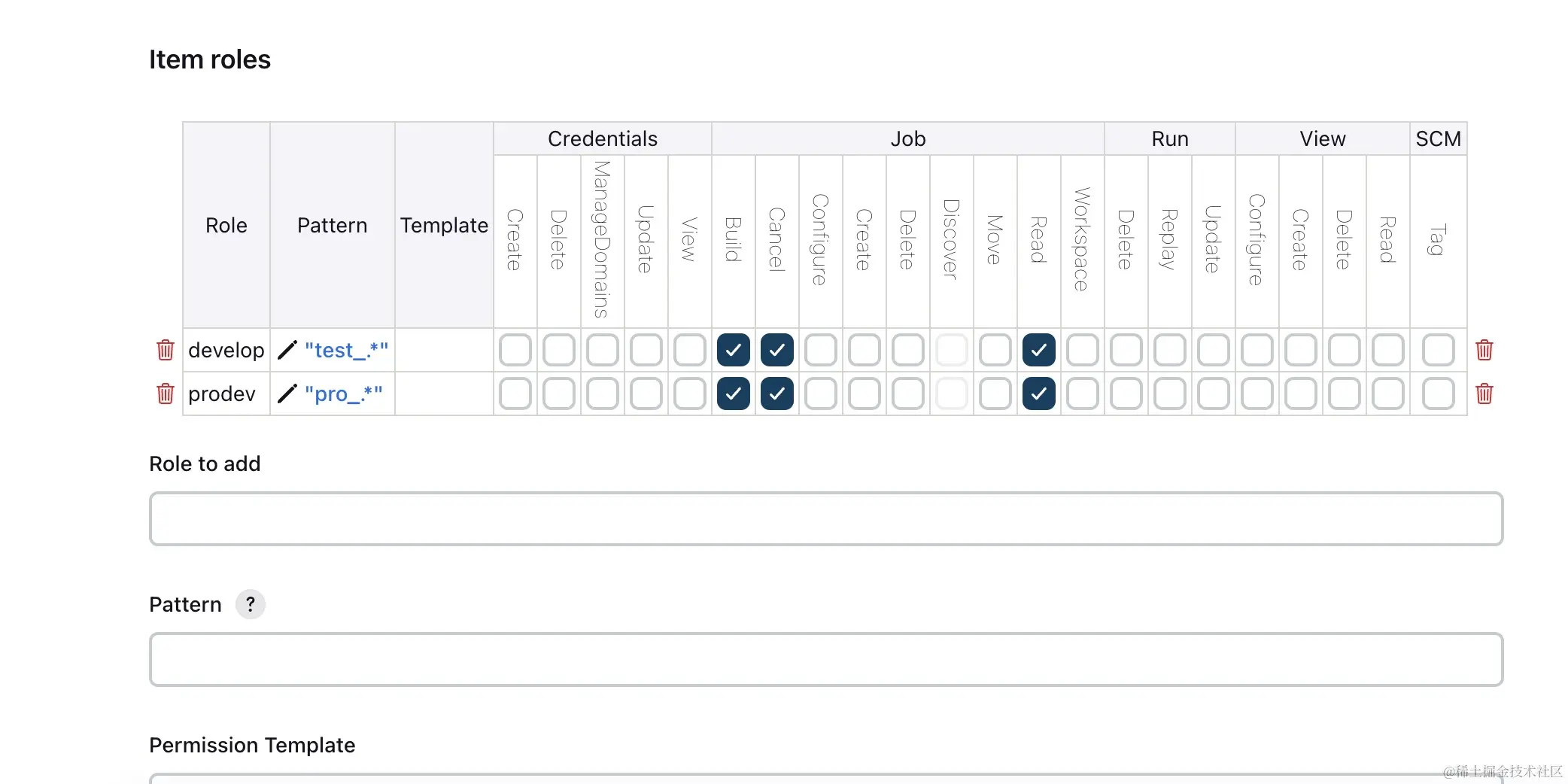Focus the Pattern input field
The width and height of the screenshot is (1568, 784).
click(x=825, y=659)
